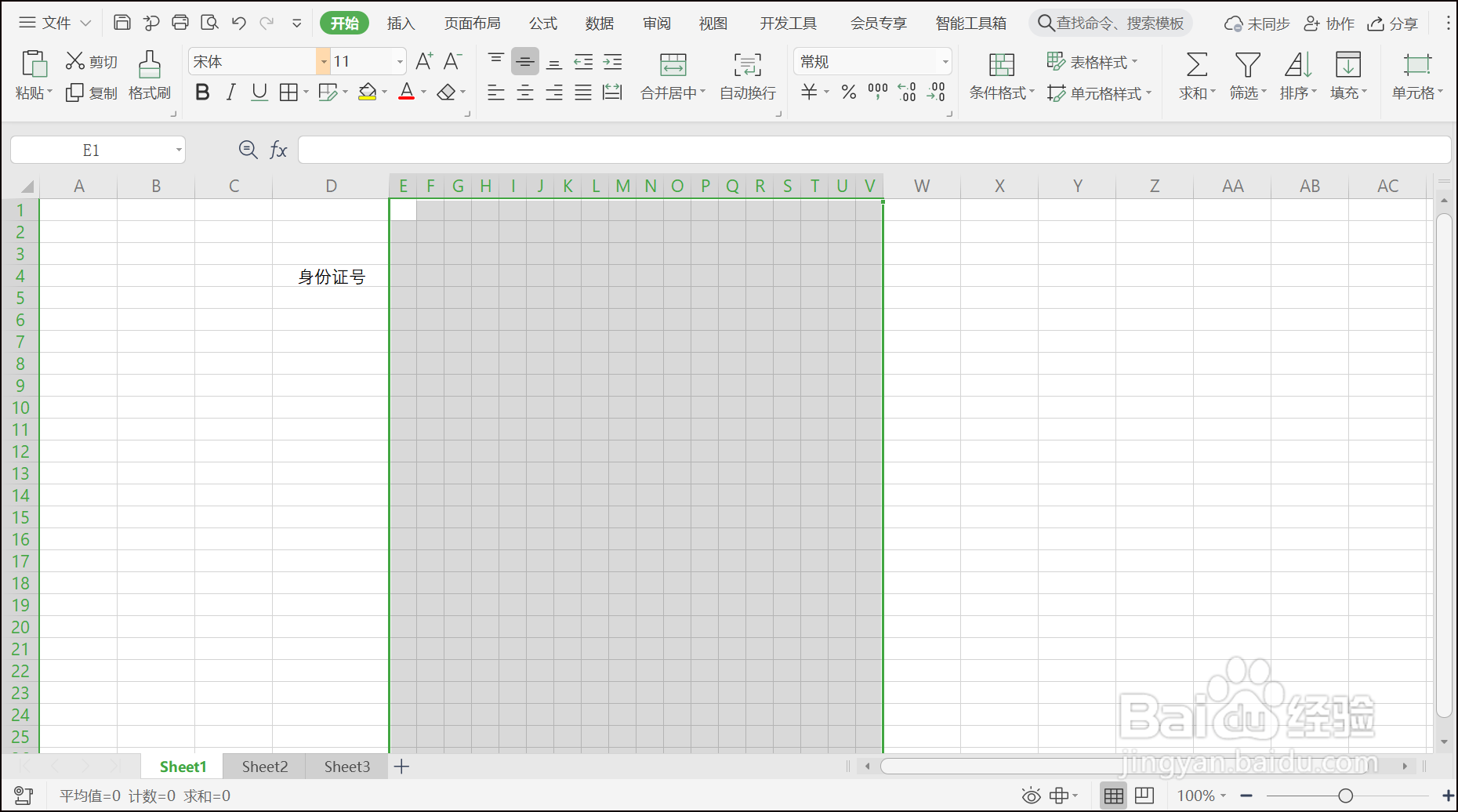Click the Paste icon

pyautogui.click(x=34, y=64)
